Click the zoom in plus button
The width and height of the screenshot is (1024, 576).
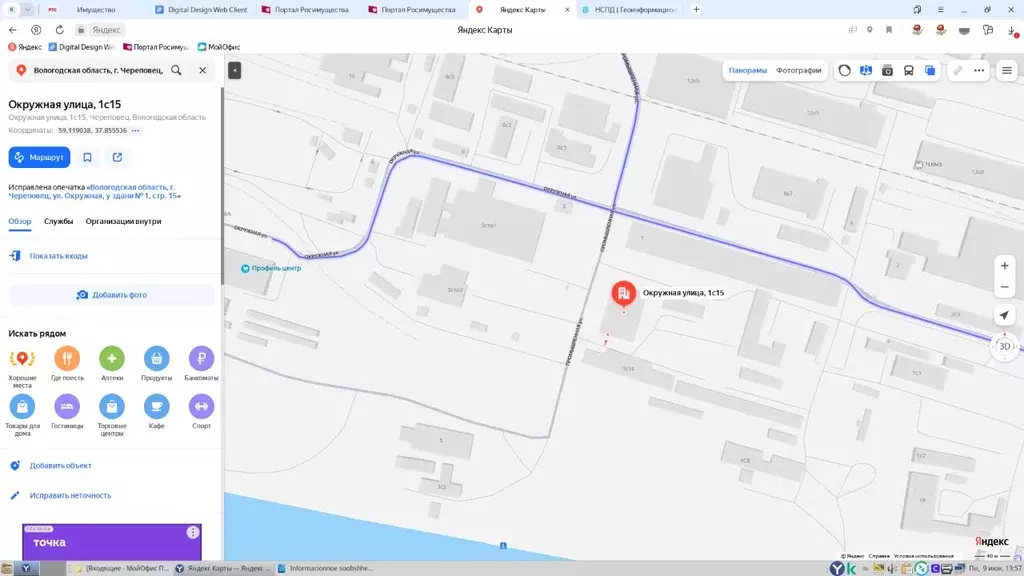point(1004,266)
